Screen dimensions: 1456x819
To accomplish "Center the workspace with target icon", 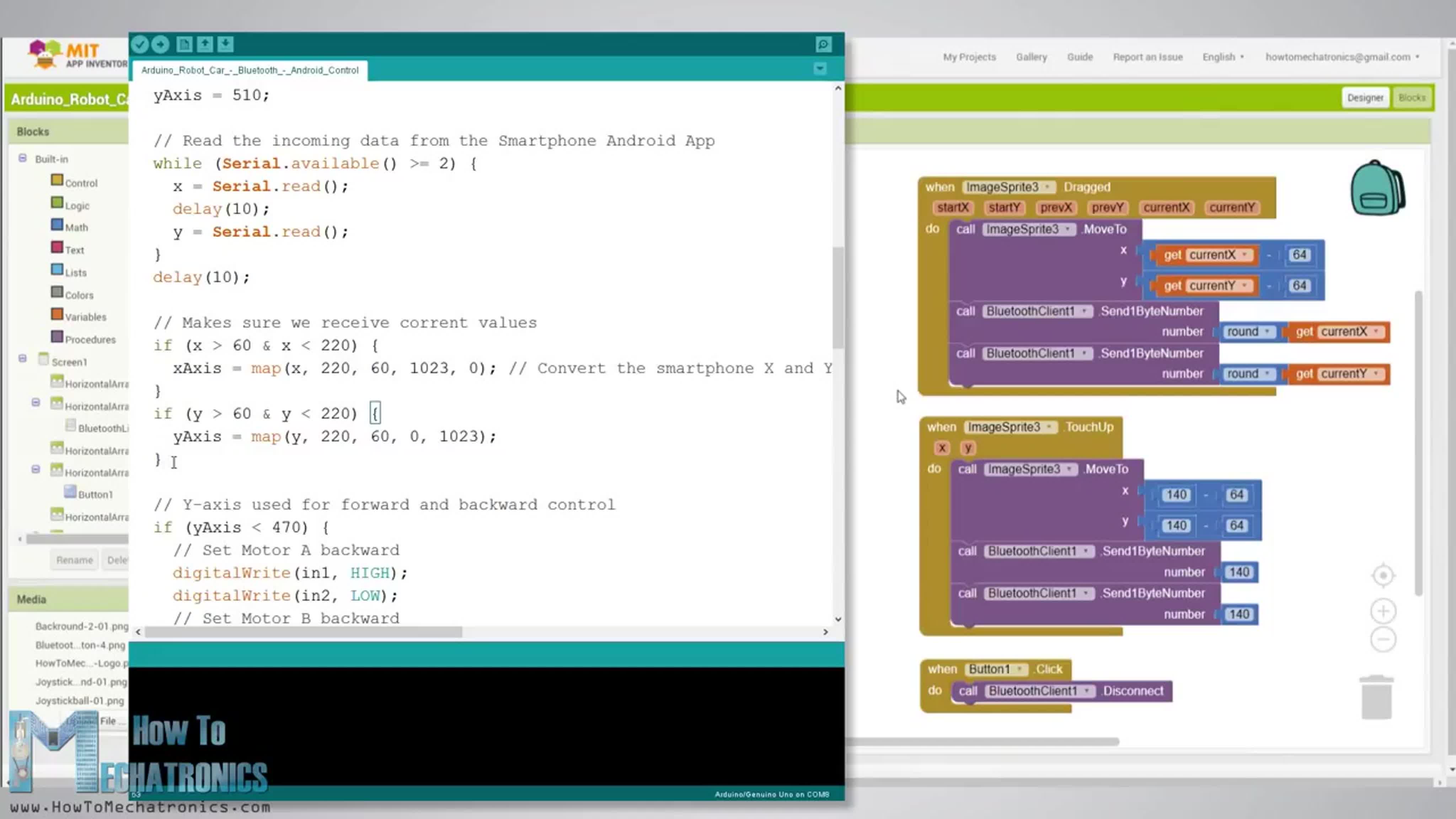I will pos(1383,576).
